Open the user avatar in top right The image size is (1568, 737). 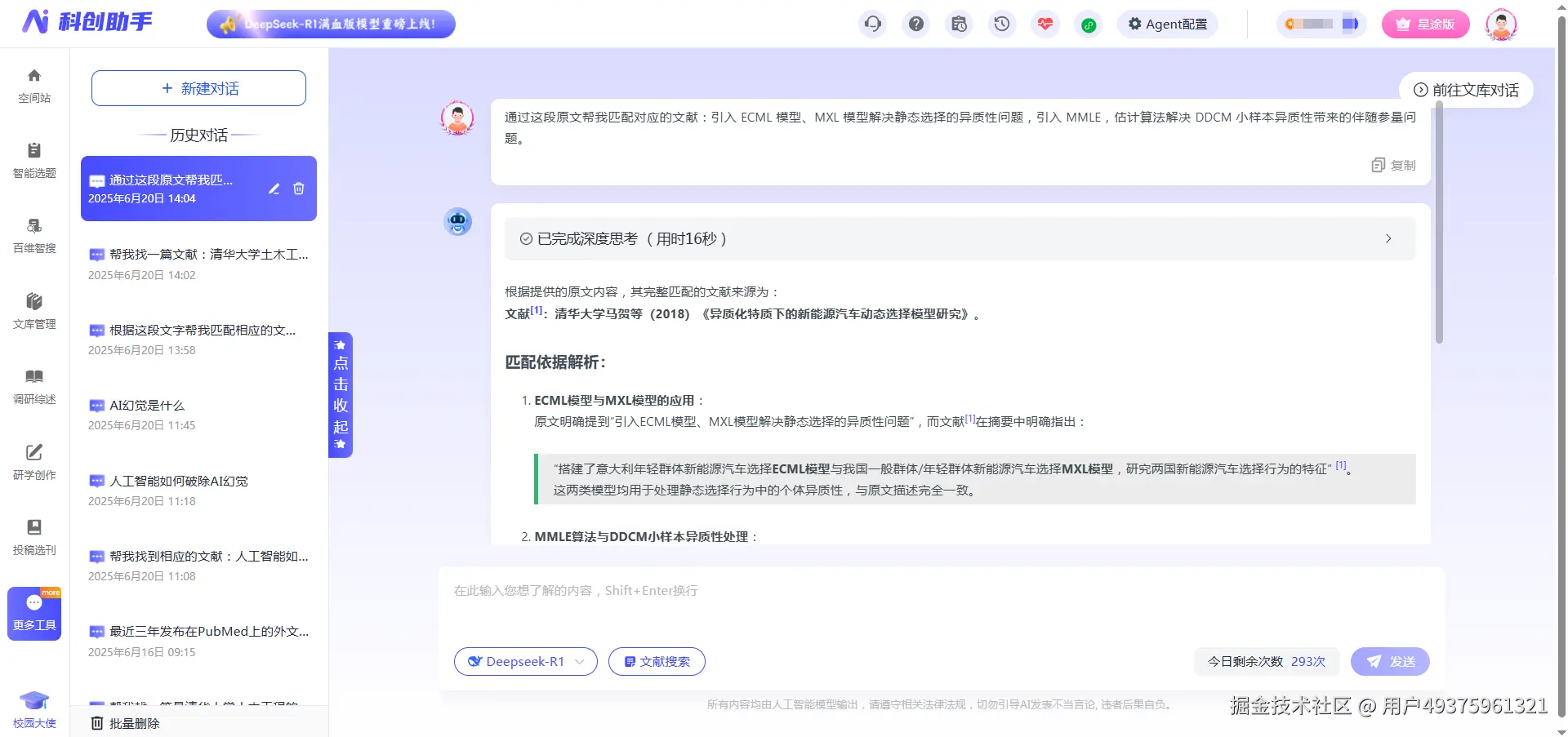(x=1501, y=24)
